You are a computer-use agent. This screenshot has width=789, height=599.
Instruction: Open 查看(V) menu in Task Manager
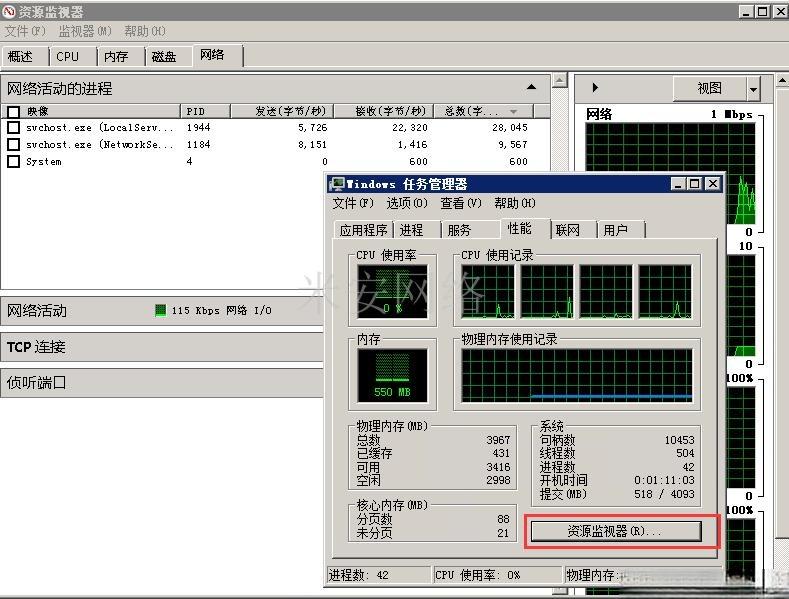pyautogui.click(x=461, y=203)
